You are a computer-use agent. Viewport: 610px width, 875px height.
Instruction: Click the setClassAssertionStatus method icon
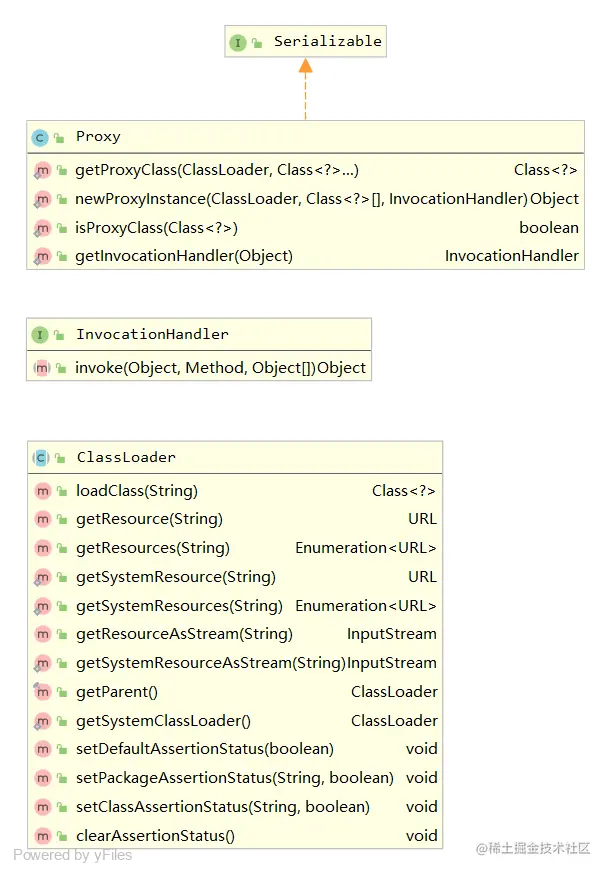43,807
